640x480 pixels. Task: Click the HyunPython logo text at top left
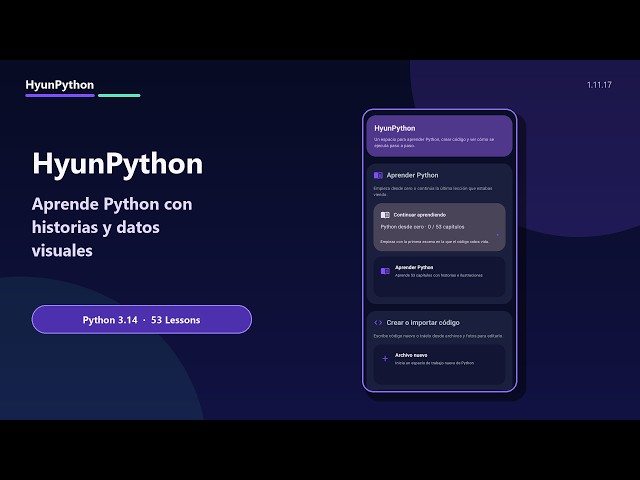click(60, 85)
